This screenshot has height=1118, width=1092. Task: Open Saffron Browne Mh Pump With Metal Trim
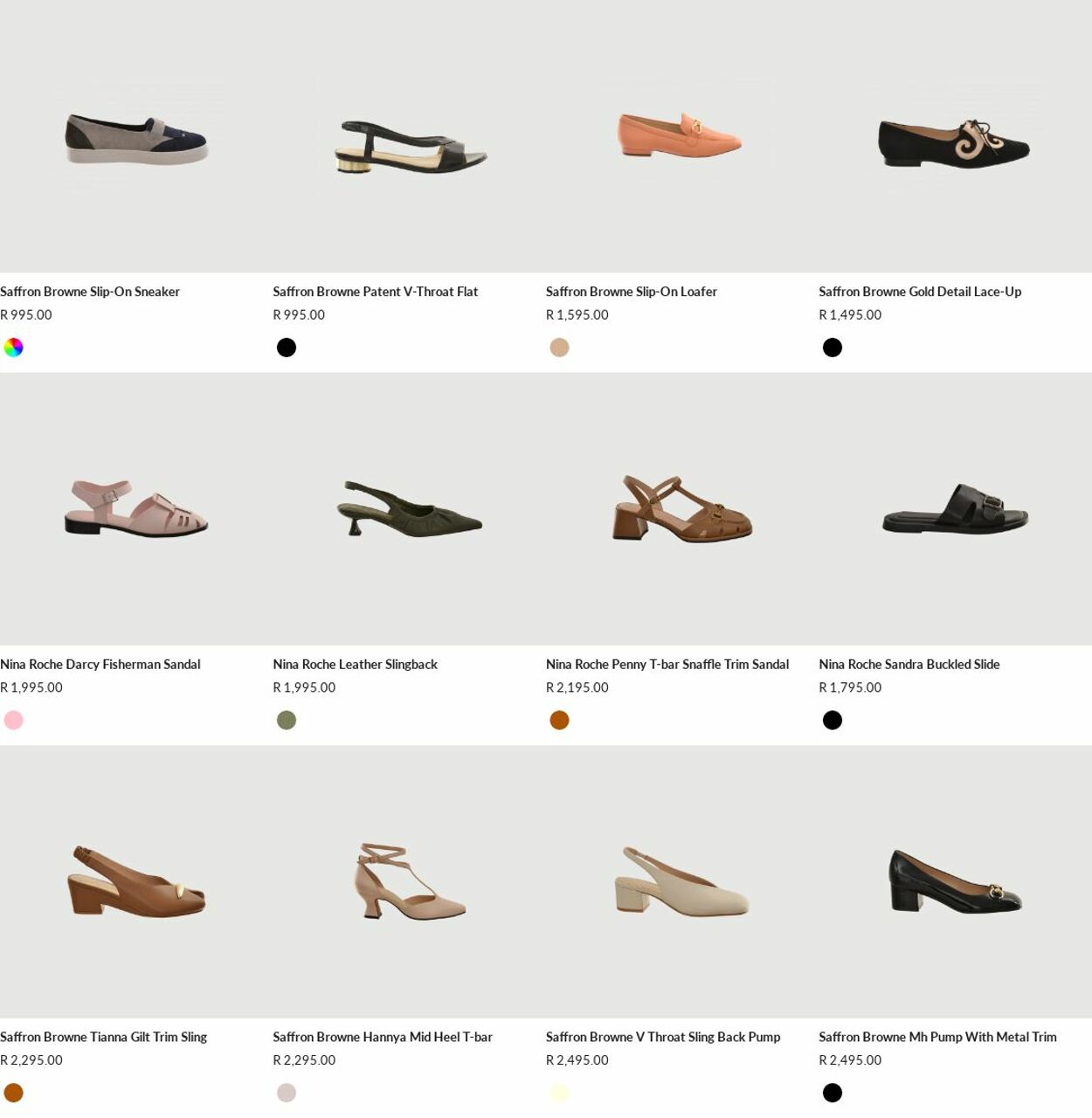pyautogui.click(x=937, y=1038)
